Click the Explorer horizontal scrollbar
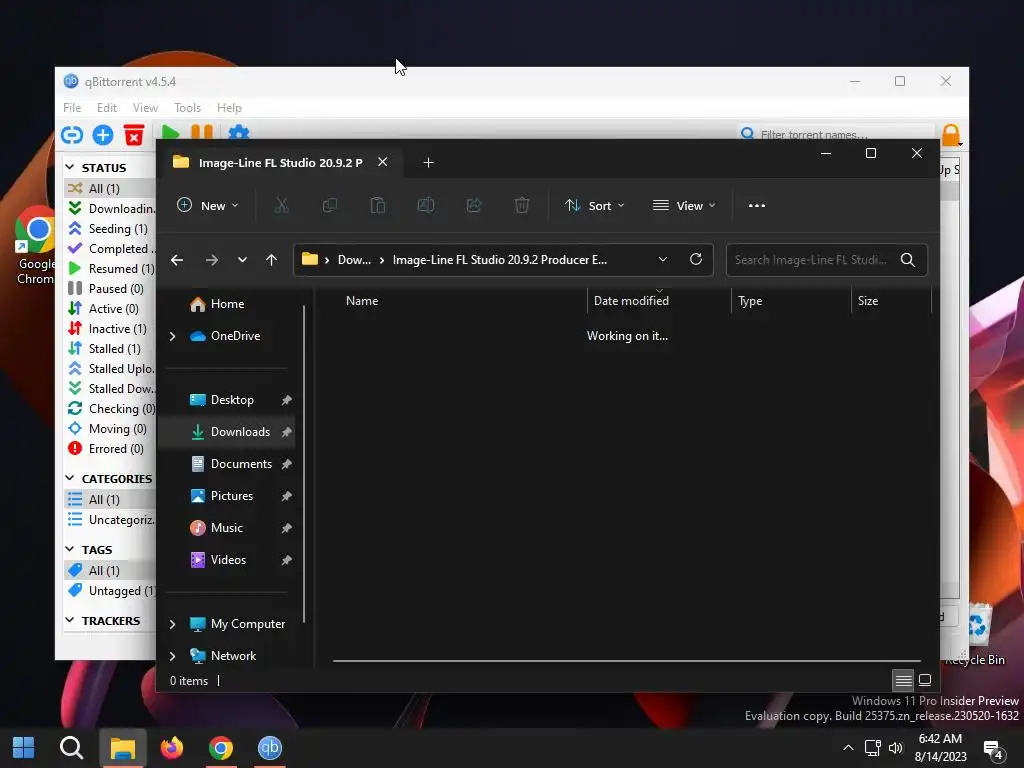The height and width of the screenshot is (768, 1024). (626, 661)
